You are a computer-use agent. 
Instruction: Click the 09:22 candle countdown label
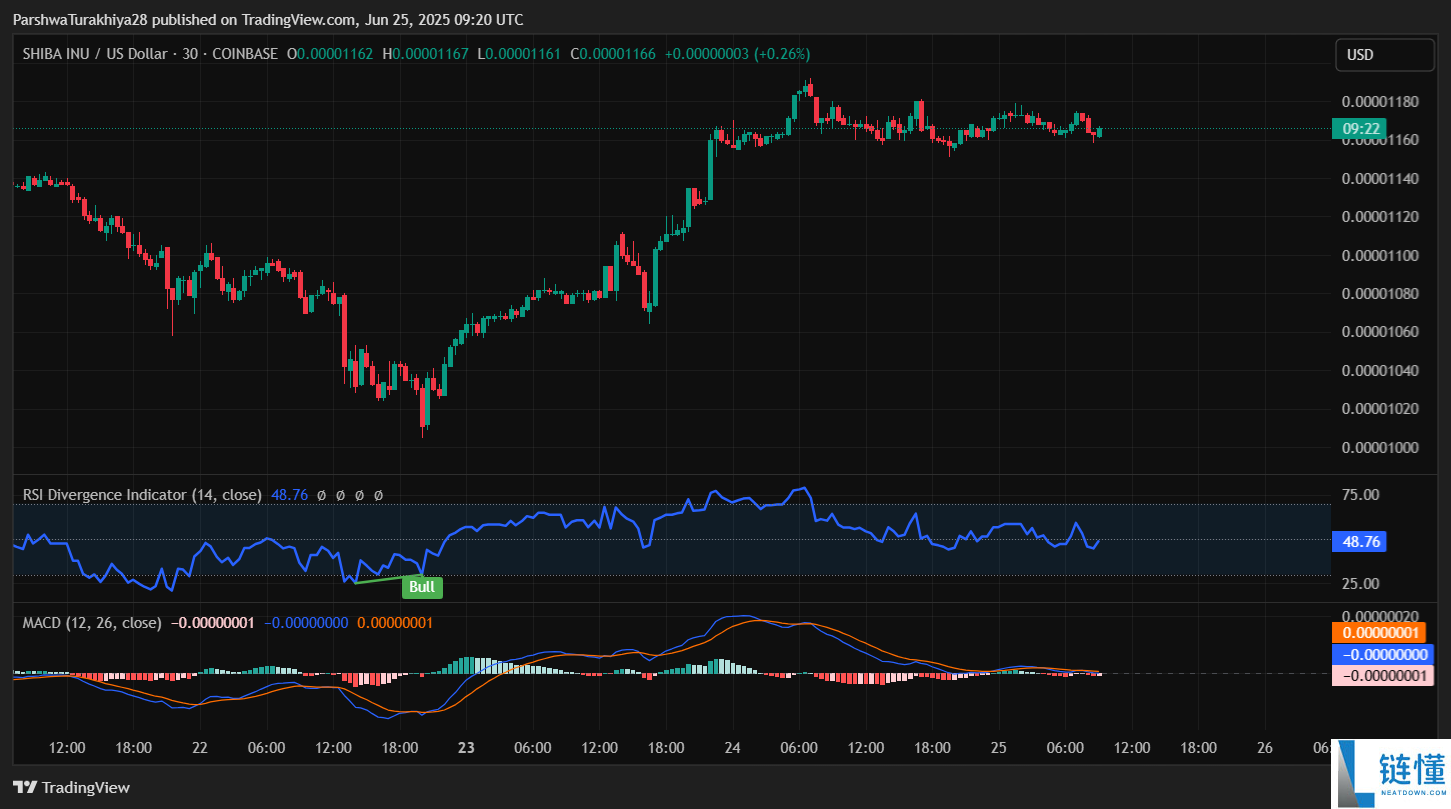(x=1360, y=128)
